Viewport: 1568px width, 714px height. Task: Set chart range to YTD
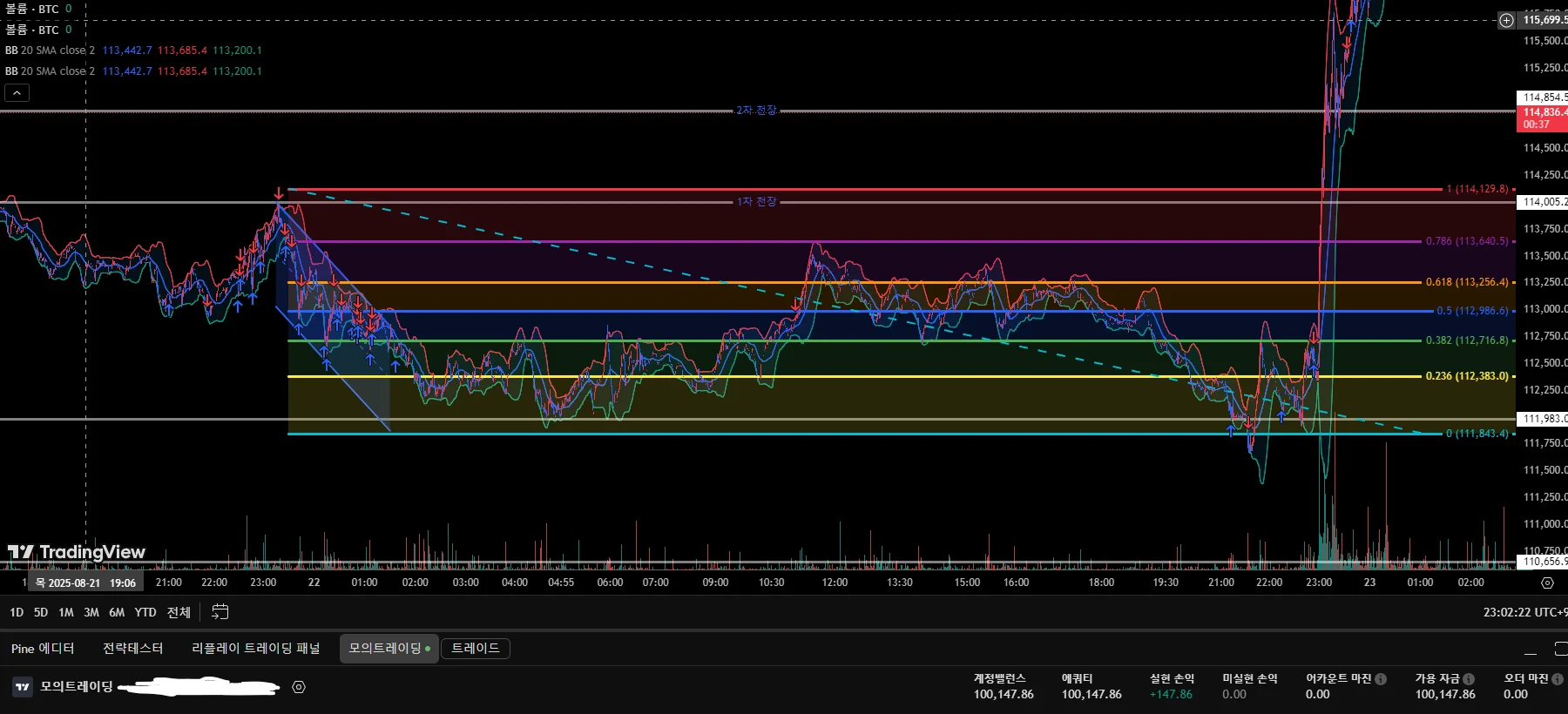pos(145,612)
